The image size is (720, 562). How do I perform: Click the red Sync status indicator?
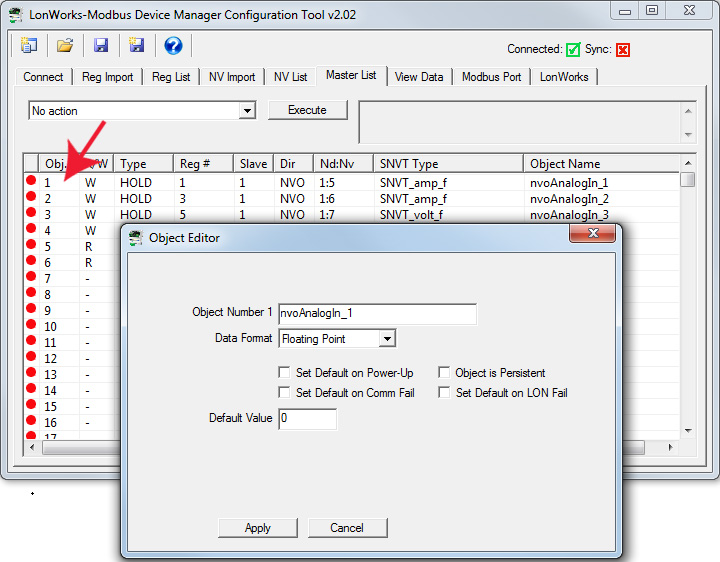tap(623, 49)
